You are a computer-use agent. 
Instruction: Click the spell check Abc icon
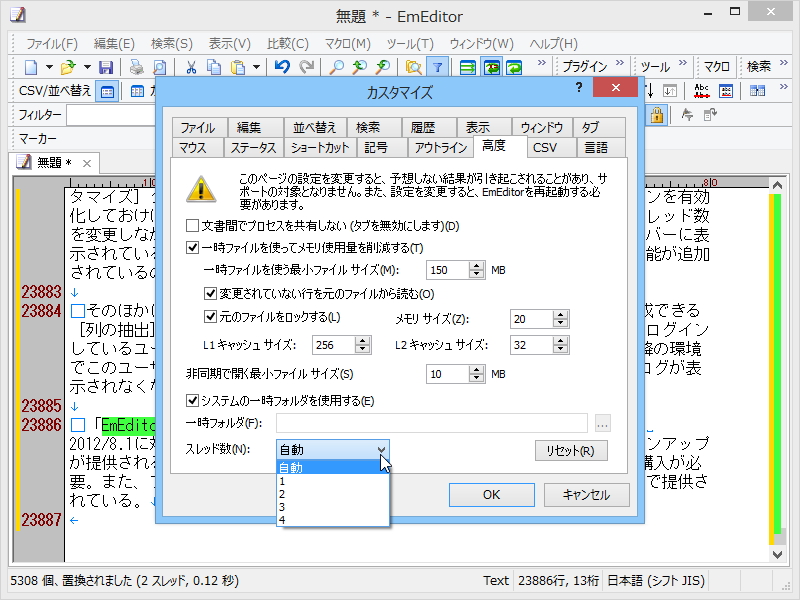(702, 91)
